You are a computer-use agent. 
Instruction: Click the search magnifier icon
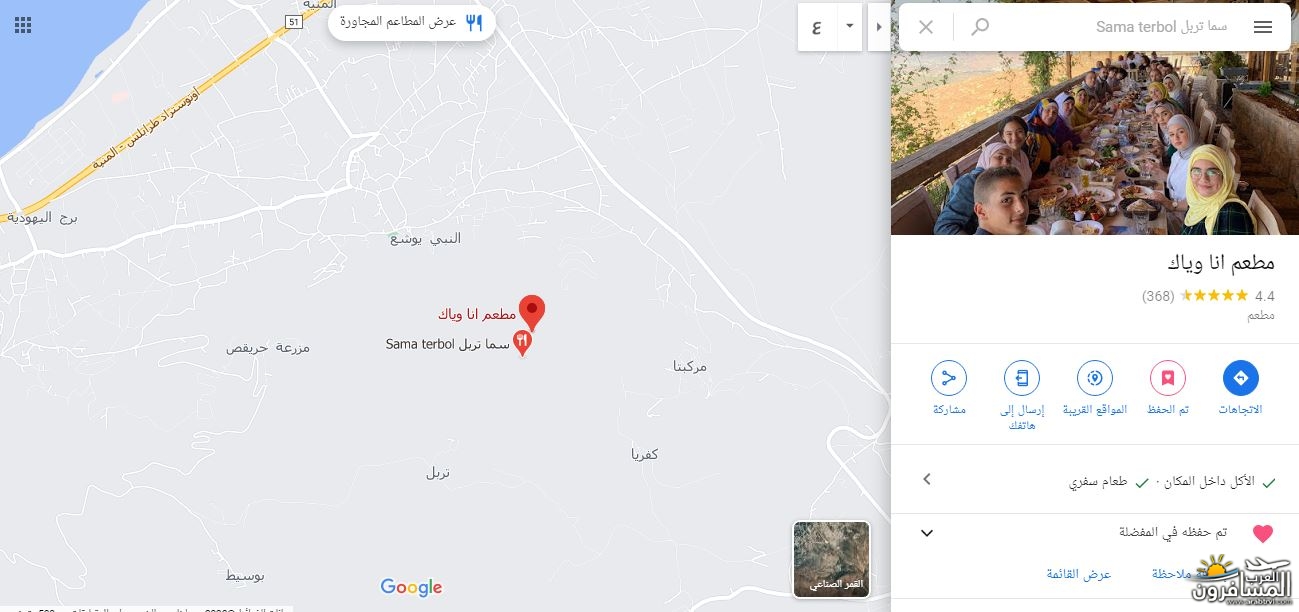tap(980, 27)
